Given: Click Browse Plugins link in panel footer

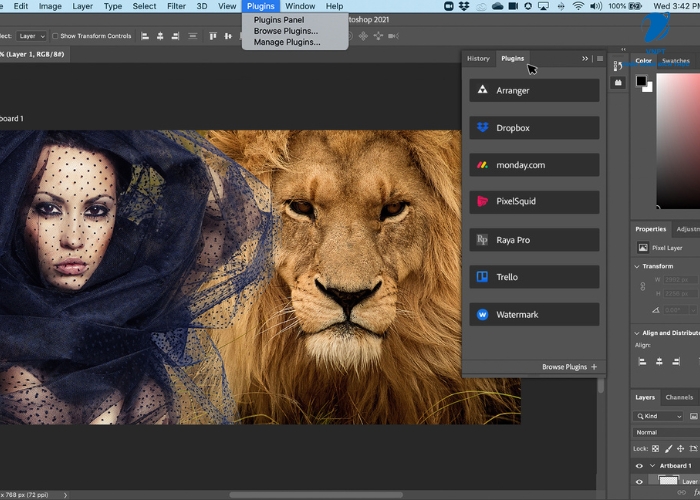Looking at the screenshot, I should click(564, 367).
